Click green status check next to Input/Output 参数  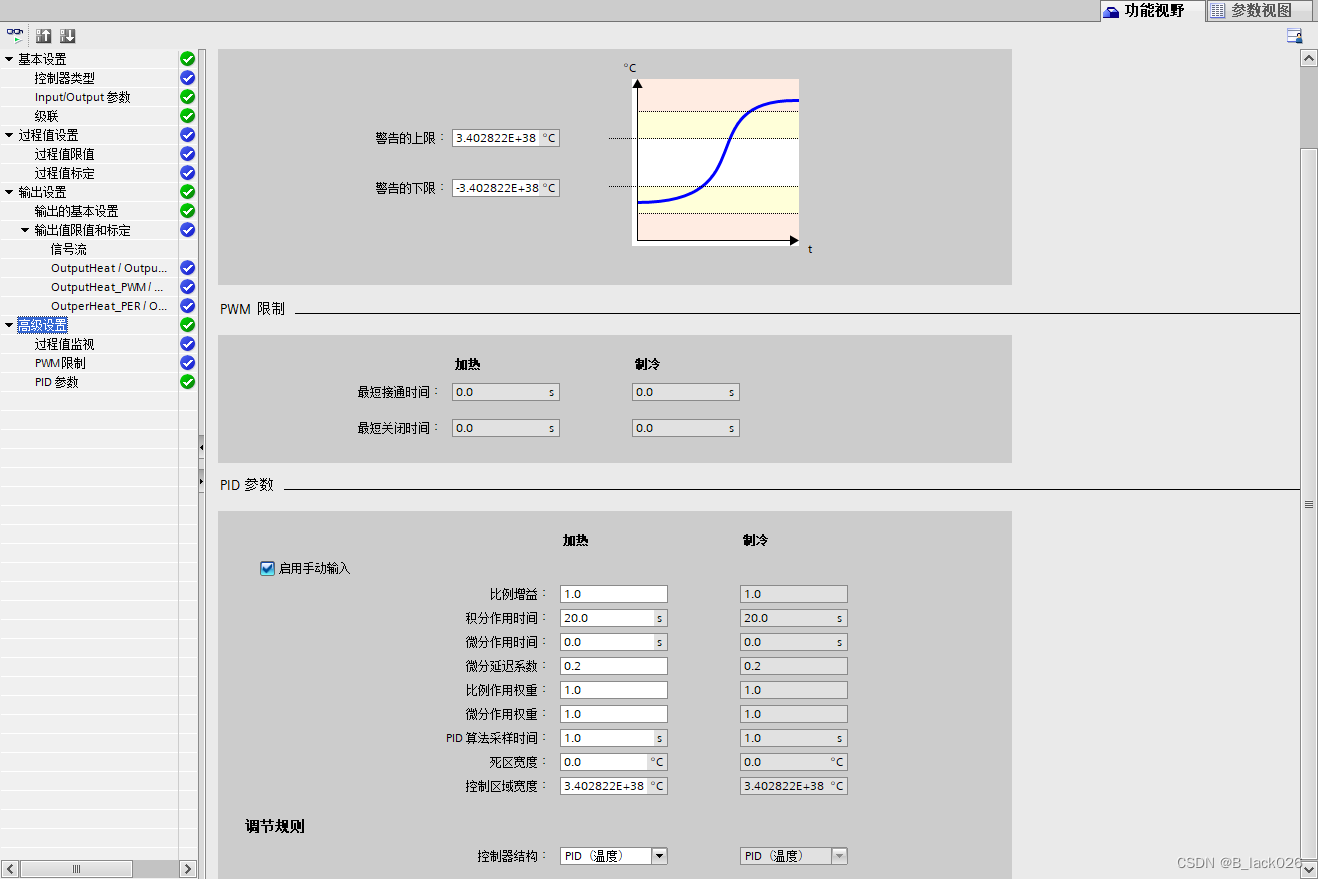[x=187, y=97]
